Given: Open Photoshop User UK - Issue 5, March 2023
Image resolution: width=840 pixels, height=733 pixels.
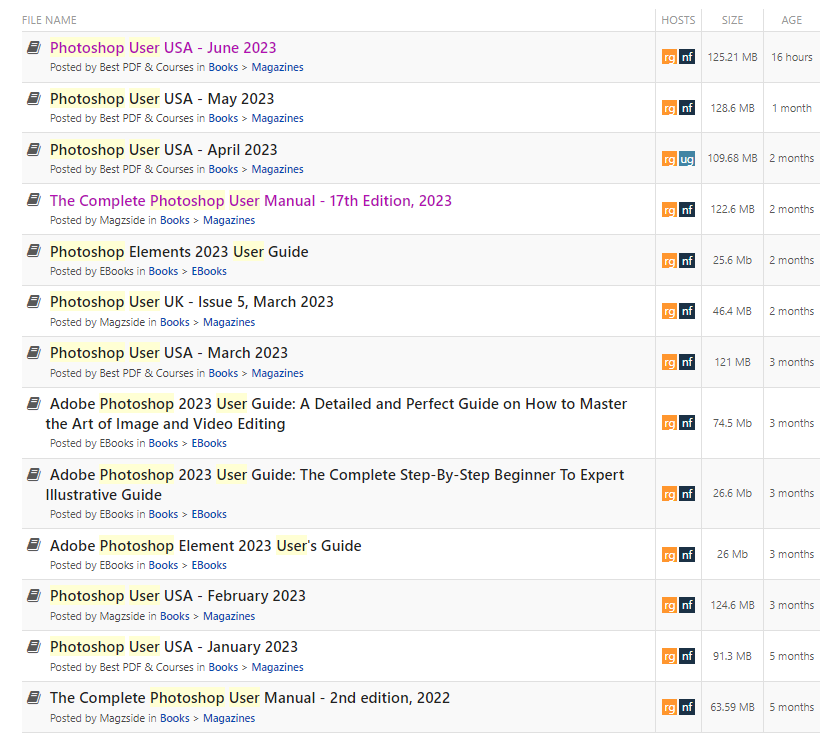Looking at the screenshot, I should 192,302.
